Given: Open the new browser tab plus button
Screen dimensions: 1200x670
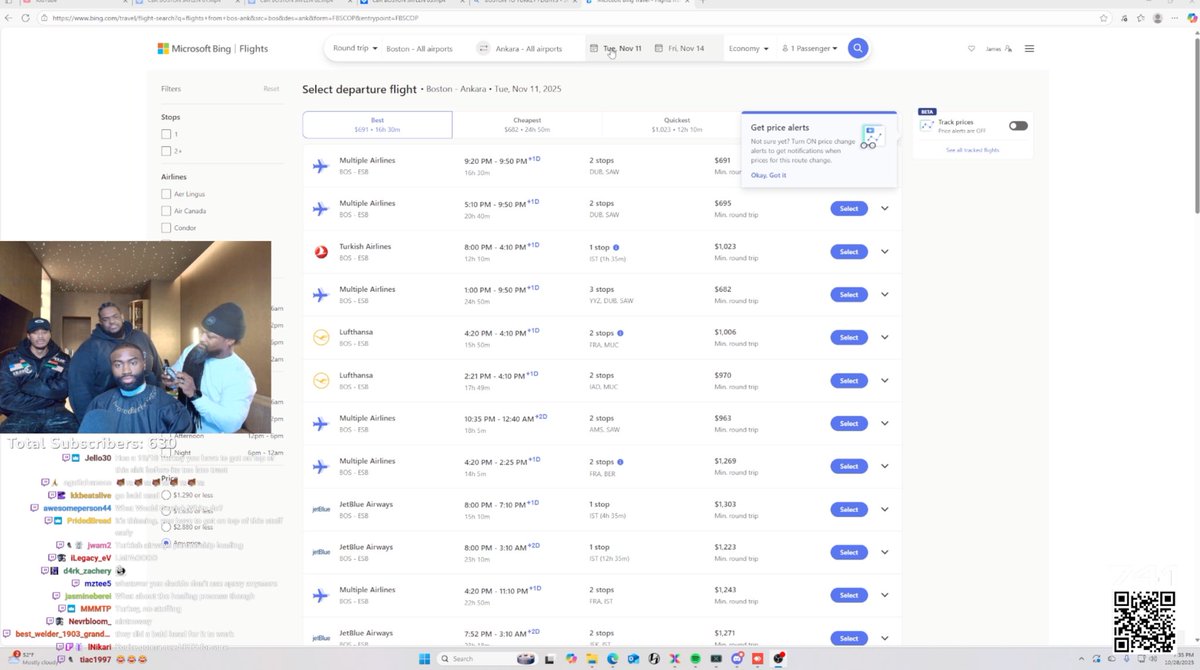Looking at the screenshot, I should pos(703,3).
